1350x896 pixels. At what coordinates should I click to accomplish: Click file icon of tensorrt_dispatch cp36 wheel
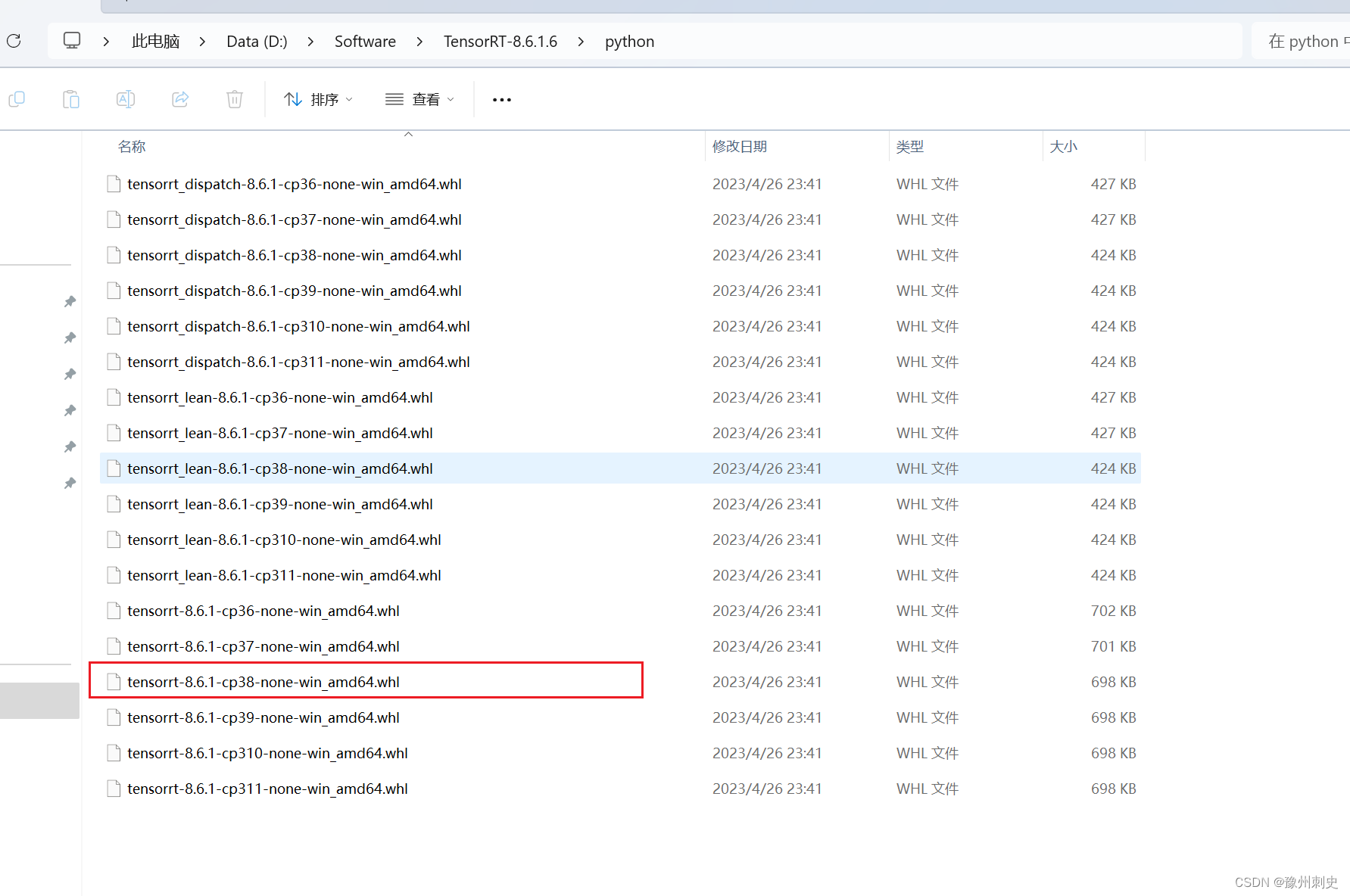coord(114,184)
